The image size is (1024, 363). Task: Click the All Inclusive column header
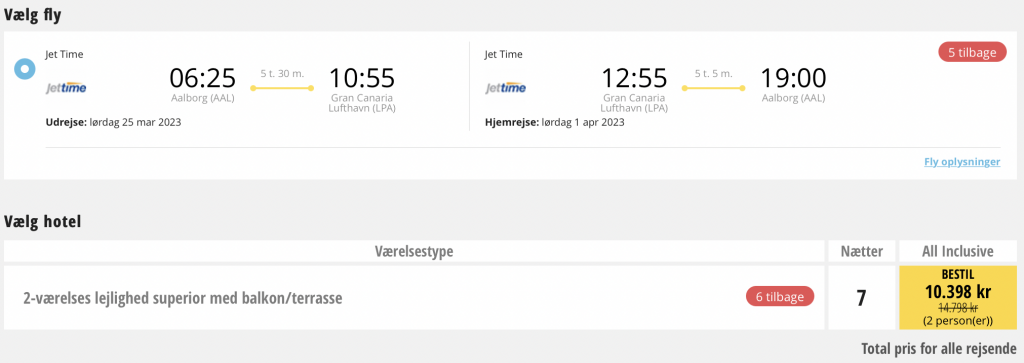pyautogui.click(x=958, y=251)
